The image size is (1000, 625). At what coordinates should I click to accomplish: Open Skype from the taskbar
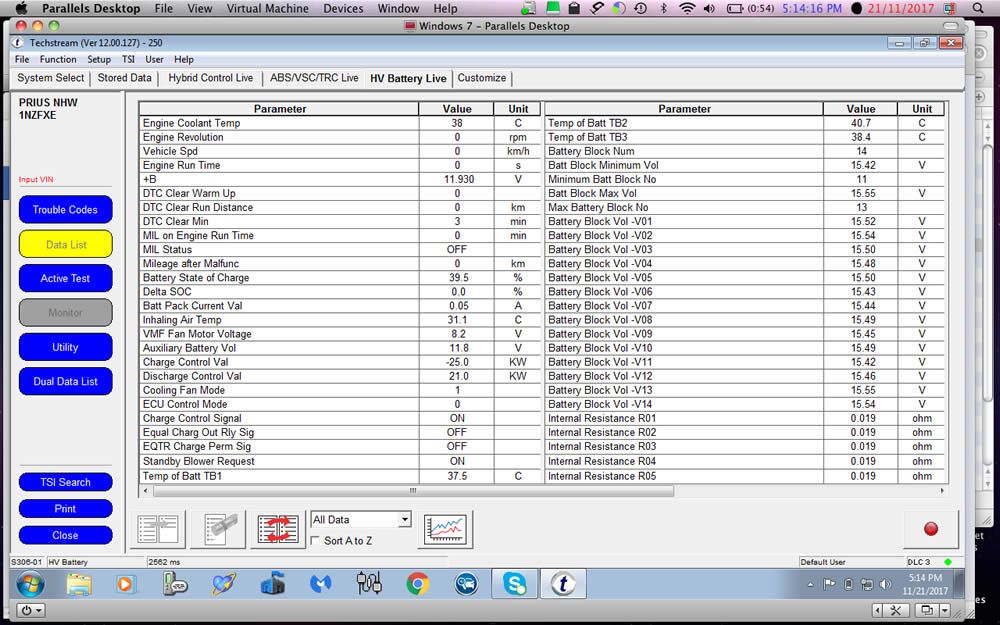point(514,583)
